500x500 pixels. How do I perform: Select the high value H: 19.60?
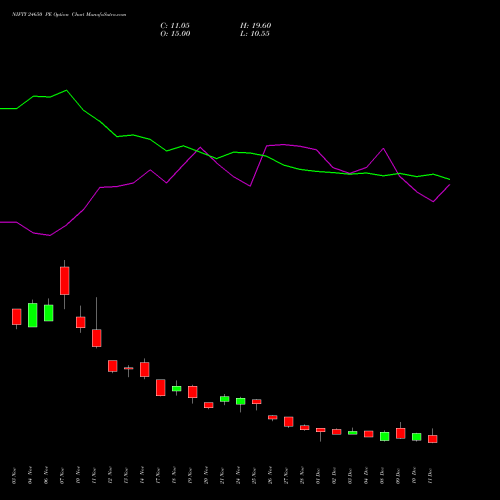point(255,26)
